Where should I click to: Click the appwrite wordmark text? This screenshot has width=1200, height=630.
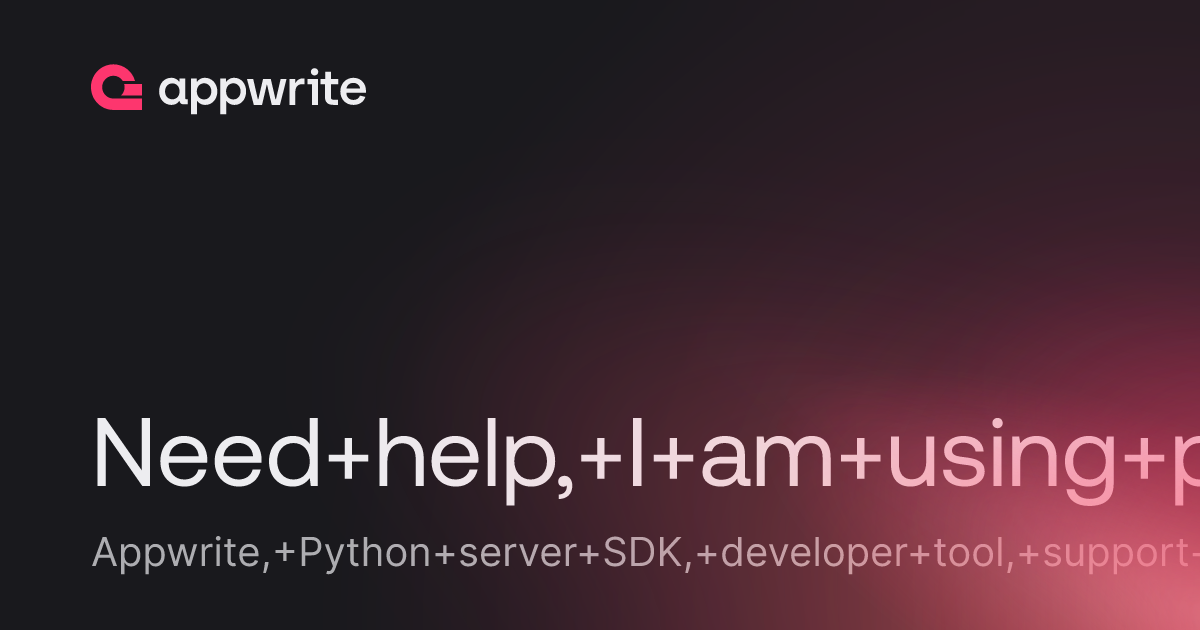coord(262,91)
